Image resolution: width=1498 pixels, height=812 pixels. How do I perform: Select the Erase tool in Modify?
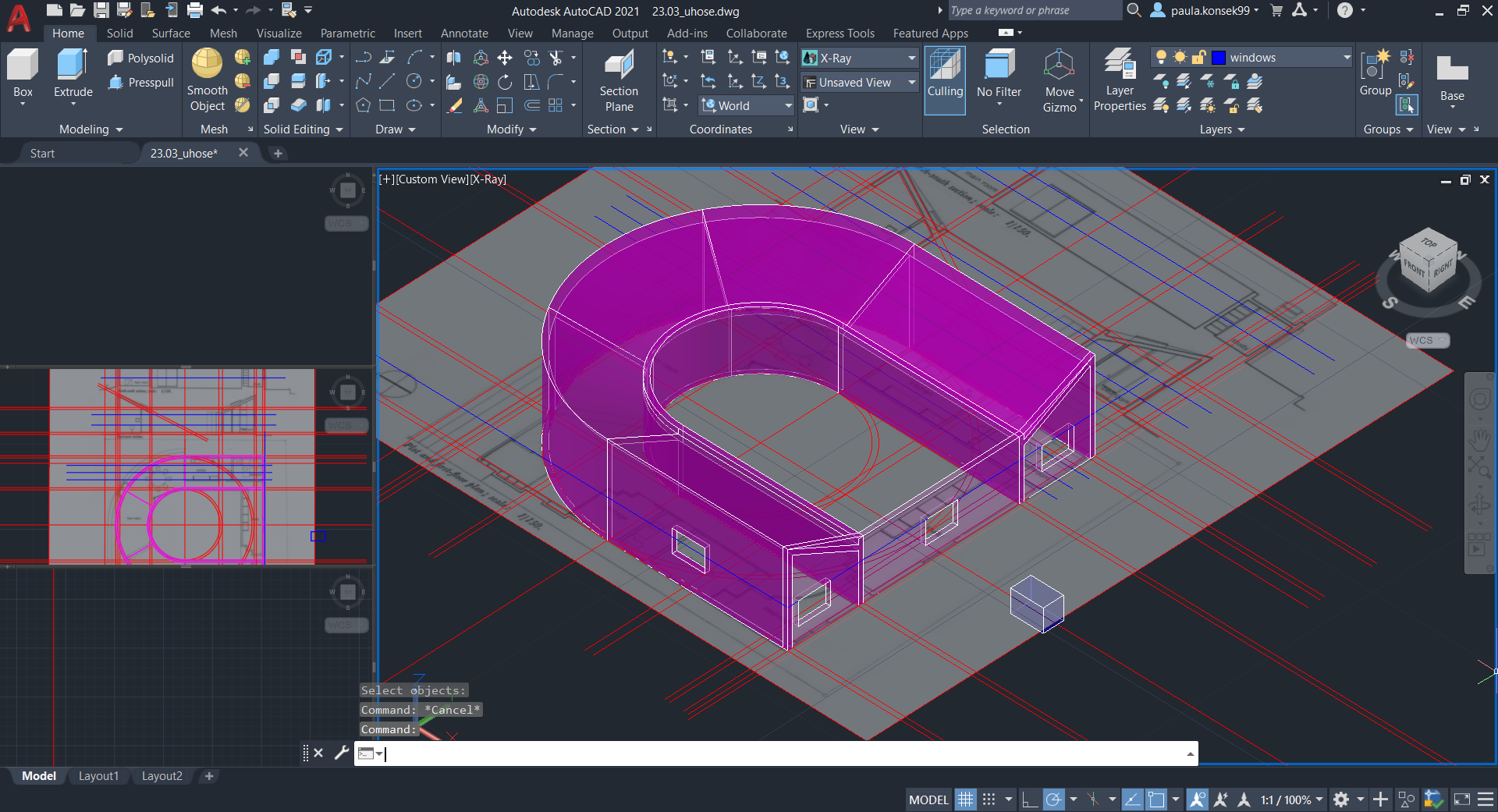point(453,105)
